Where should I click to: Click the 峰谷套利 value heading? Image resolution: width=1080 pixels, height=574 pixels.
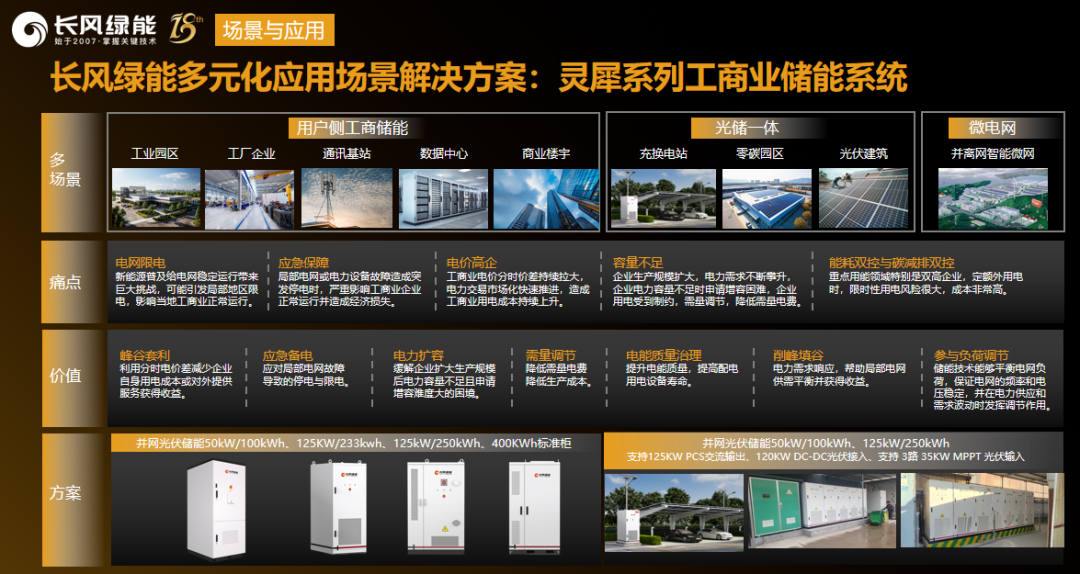143,355
